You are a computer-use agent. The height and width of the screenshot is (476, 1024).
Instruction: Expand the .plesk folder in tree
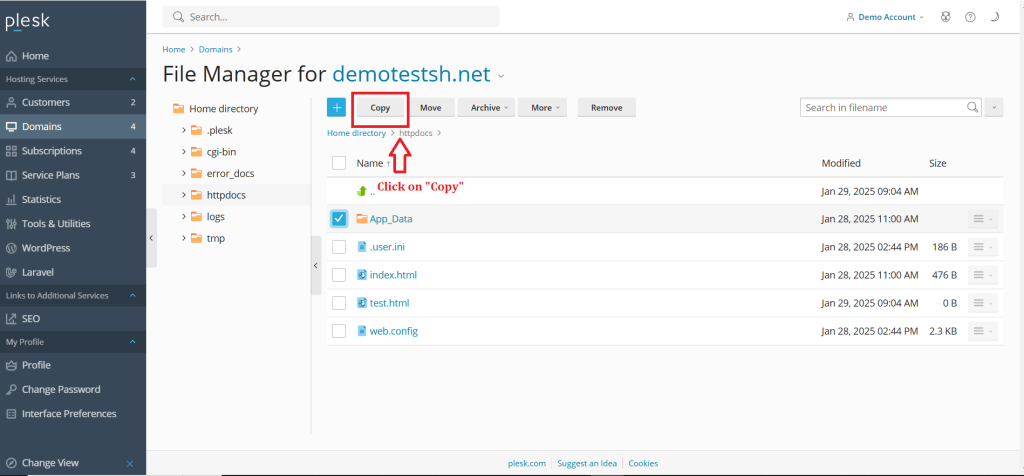pyautogui.click(x=184, y=131)
